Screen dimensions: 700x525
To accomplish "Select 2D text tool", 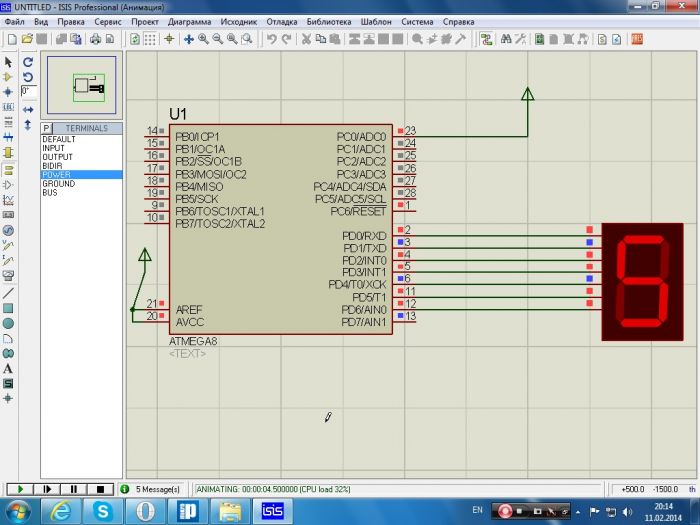I will click(8, 369).
